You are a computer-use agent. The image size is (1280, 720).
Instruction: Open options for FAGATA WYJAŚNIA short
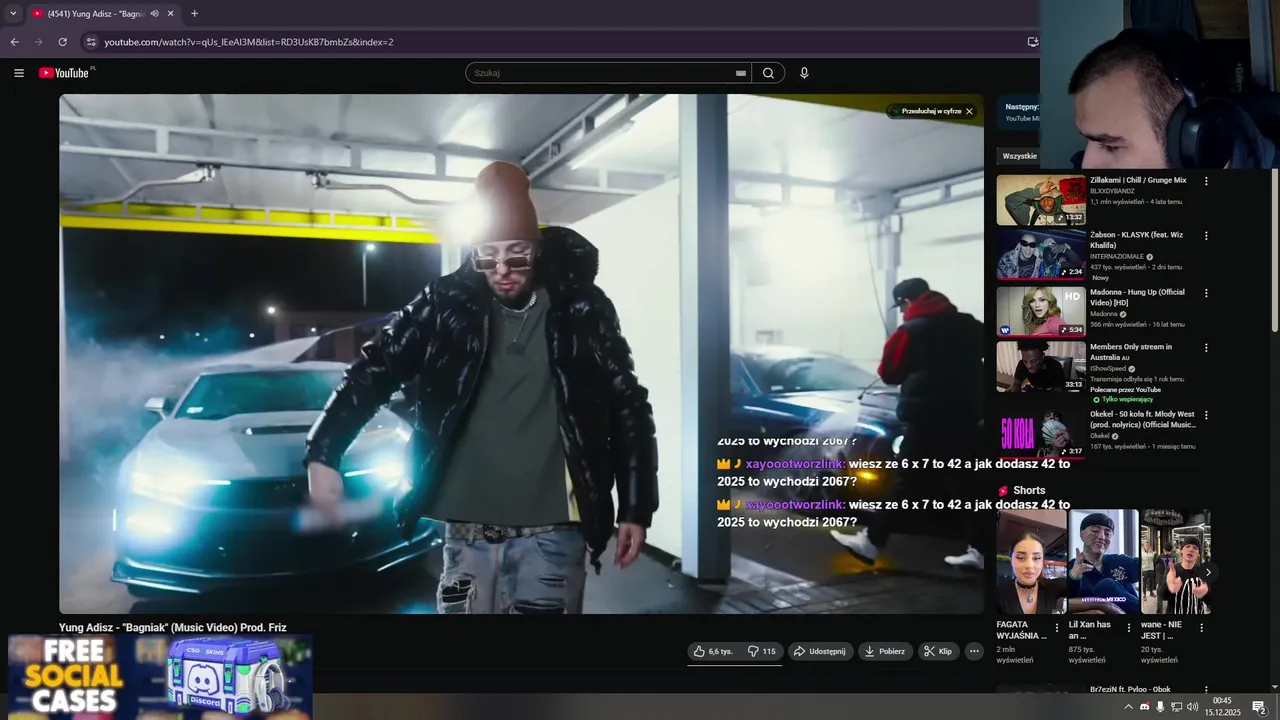1056,628
